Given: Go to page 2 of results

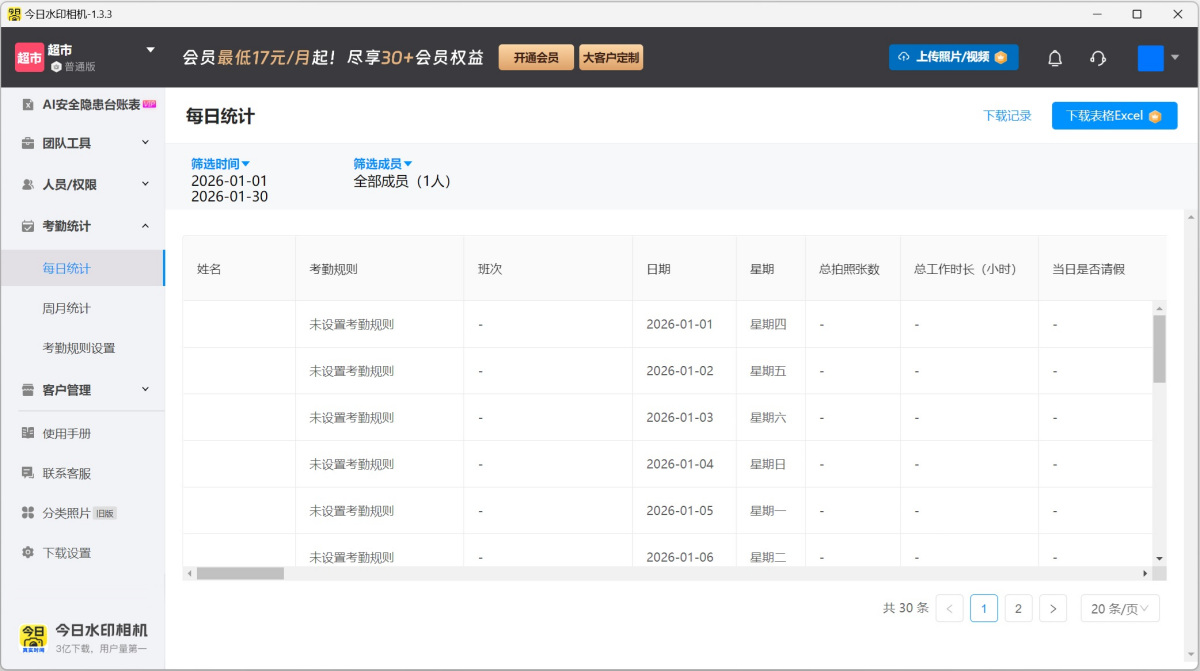Looking at the screenshot, I should click(1018, 608).
